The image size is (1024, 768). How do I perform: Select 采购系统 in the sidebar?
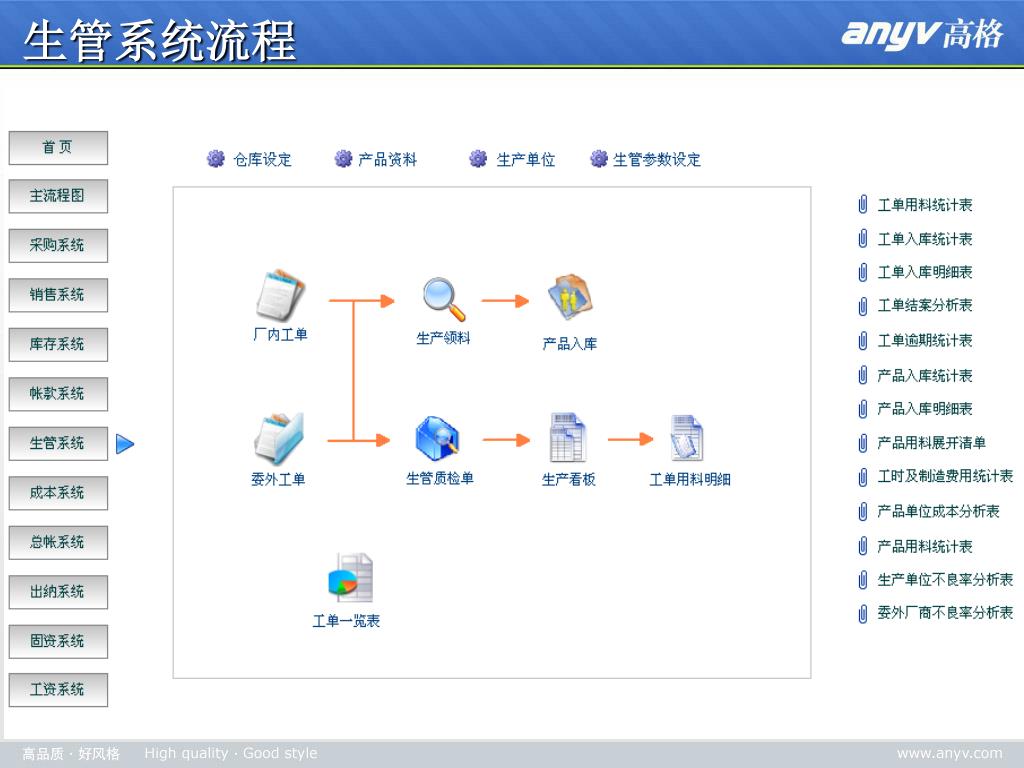click(x=58, y=246)
